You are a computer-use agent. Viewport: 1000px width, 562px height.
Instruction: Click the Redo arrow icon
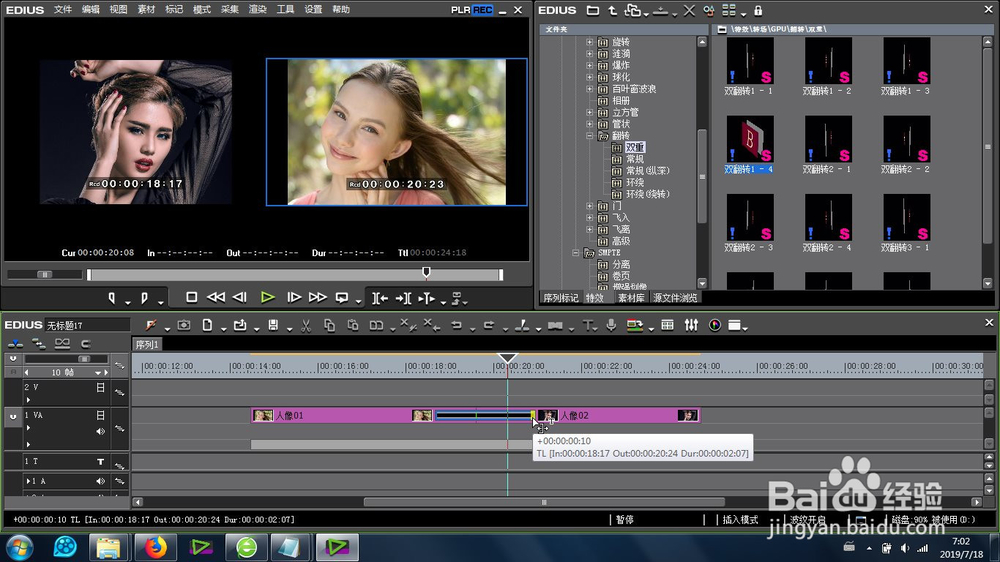pyautogui.click(x=489, y=325)
